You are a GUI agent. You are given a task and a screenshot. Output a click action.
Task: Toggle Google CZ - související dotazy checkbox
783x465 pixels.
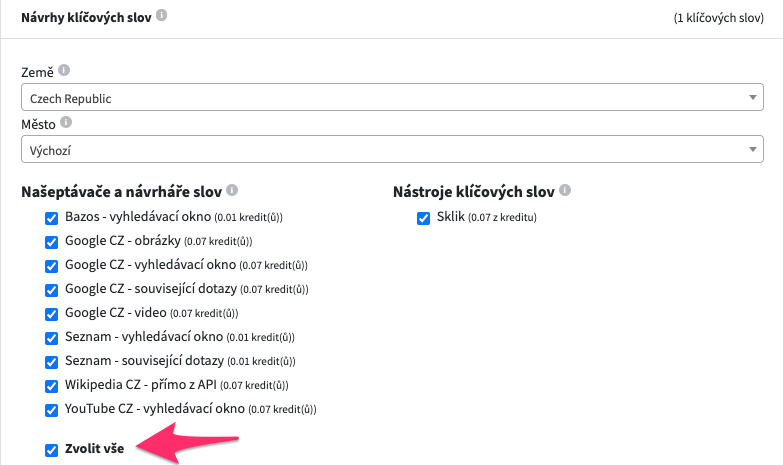pos(51,290)
